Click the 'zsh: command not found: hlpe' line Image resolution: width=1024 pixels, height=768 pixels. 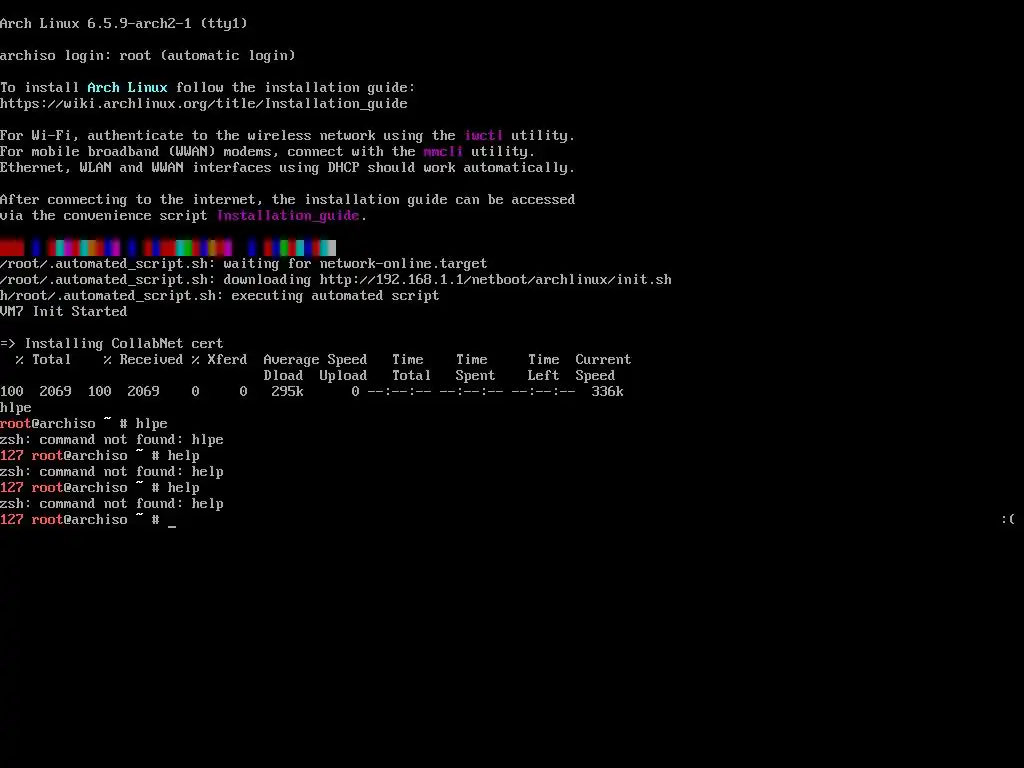(x=112, y=440)
